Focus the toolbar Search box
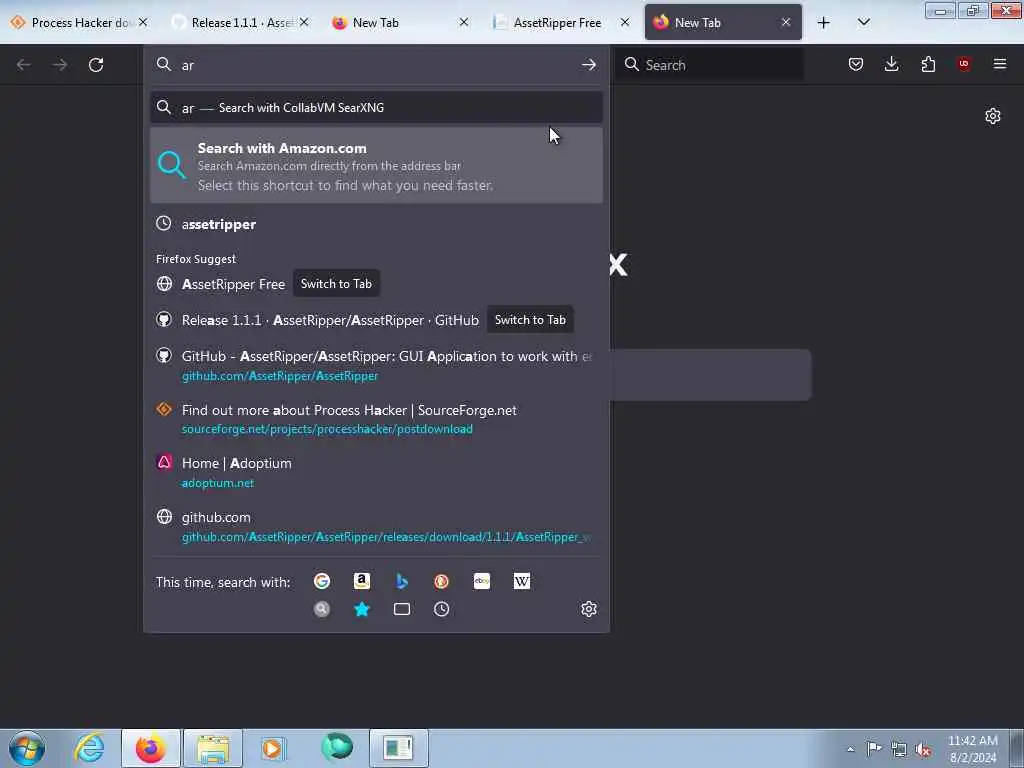 (x=710, y=65)
